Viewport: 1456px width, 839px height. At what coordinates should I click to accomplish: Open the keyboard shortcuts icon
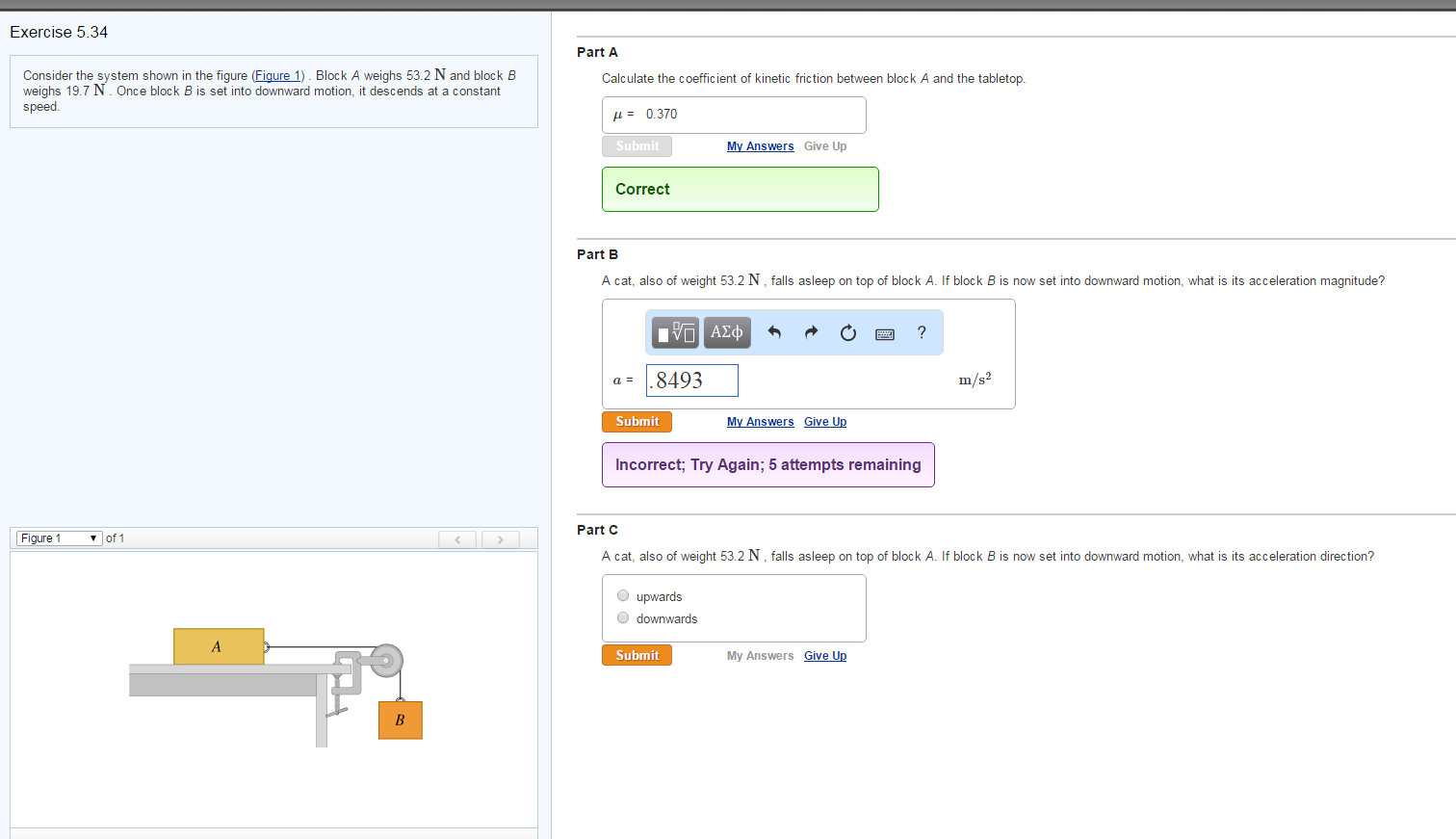coord(885,333)
